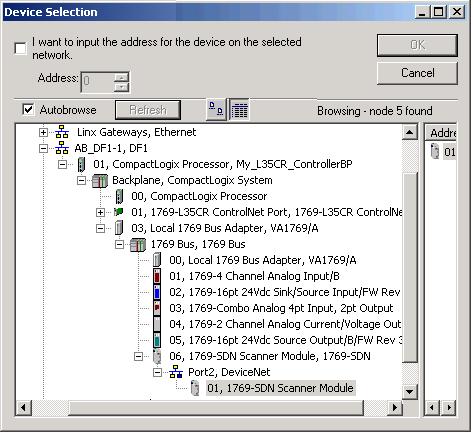Click the 1769-L35CR ControlNet Port green icon
Screen dimensions: 473x434
pos(119,212)
